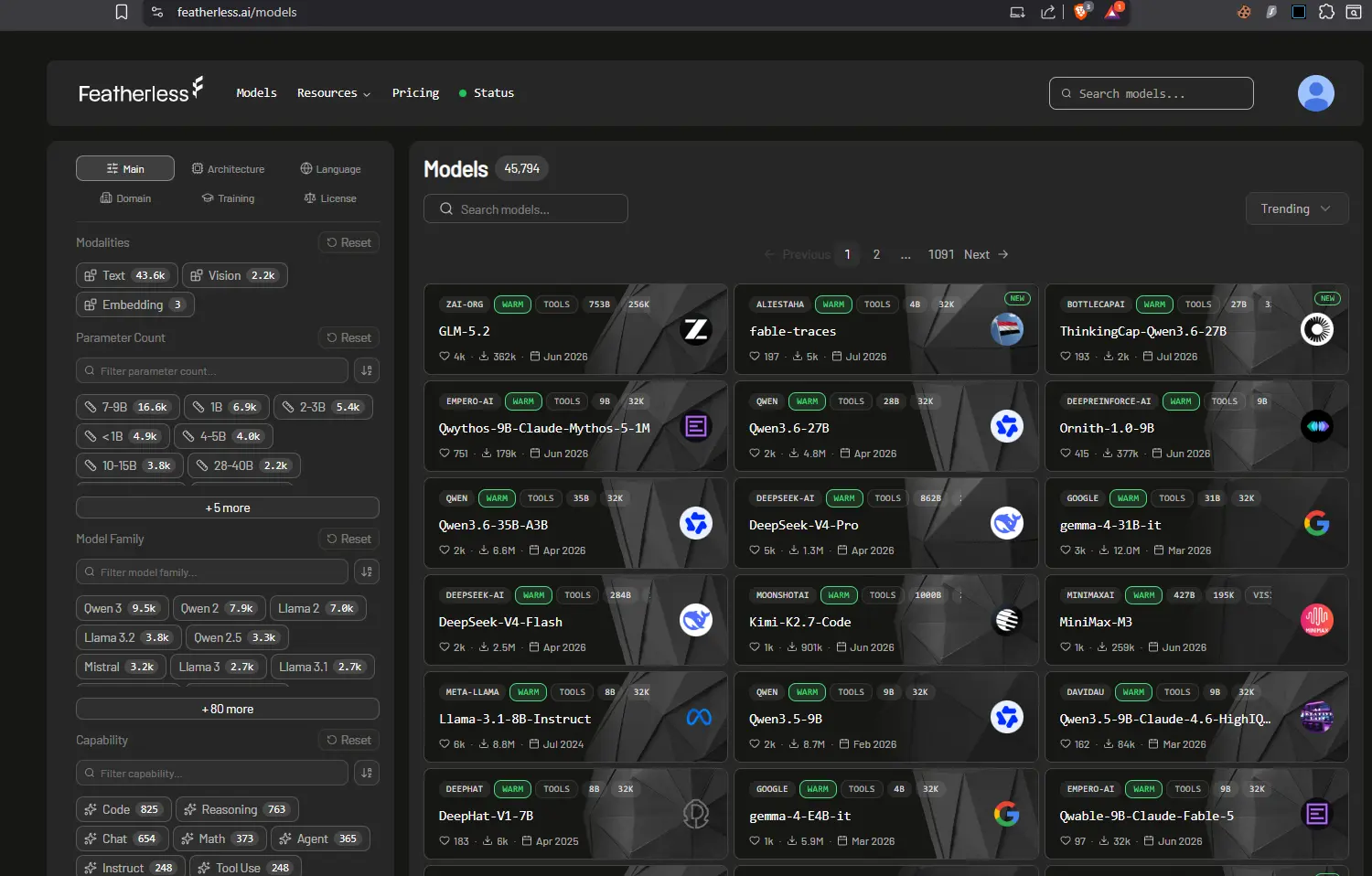Open the Pricing nav link
Screen dimensions: 1372x876
[x=415, y=93]
